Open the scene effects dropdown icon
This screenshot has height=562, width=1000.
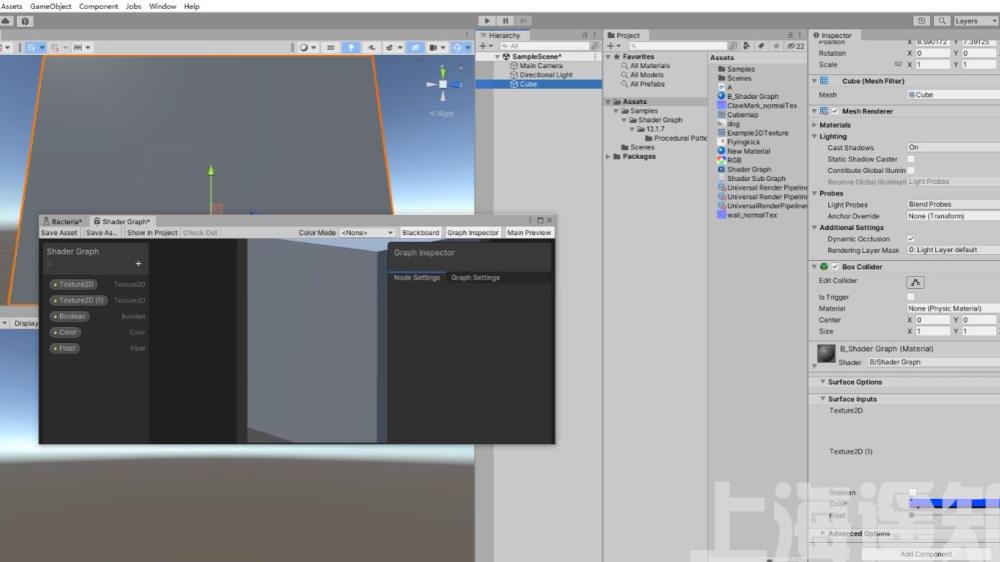point(392,47)
